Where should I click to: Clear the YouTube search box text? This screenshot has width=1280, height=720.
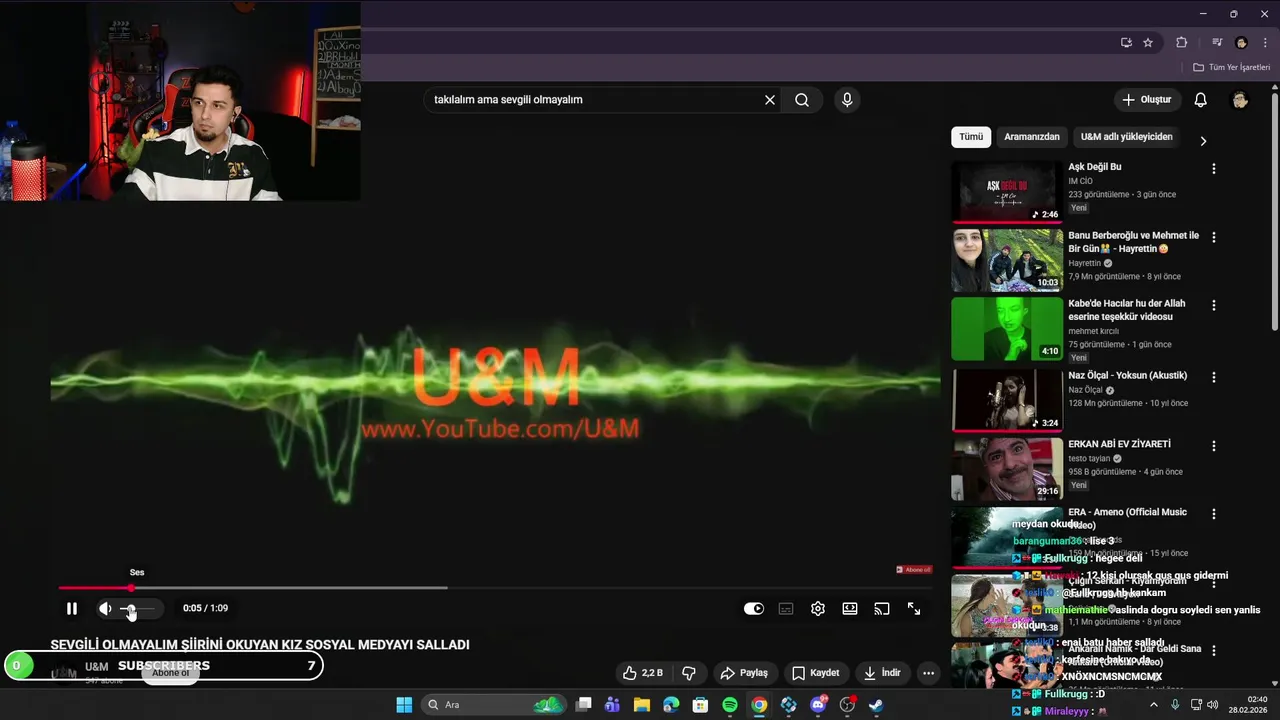click(770, 100)
